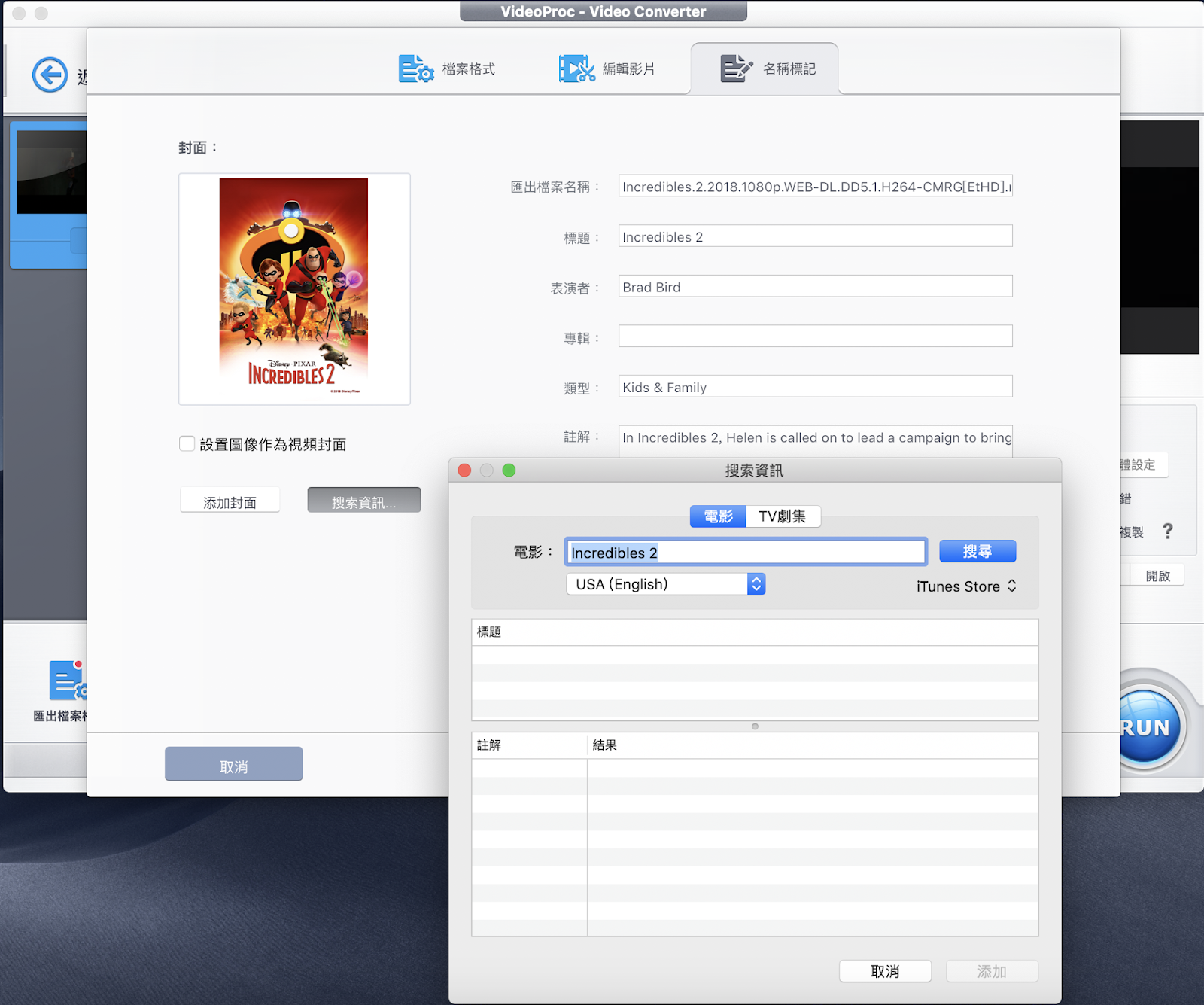This screenshot has width=1204, height=1005.
Task: Switch to the TV劇集 segment
Action: 783,516
